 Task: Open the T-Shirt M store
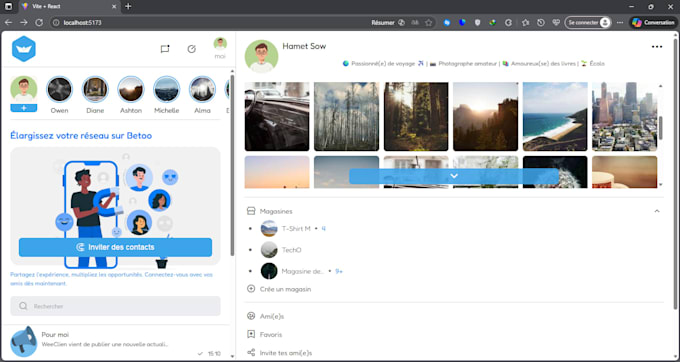coord(296,228)
